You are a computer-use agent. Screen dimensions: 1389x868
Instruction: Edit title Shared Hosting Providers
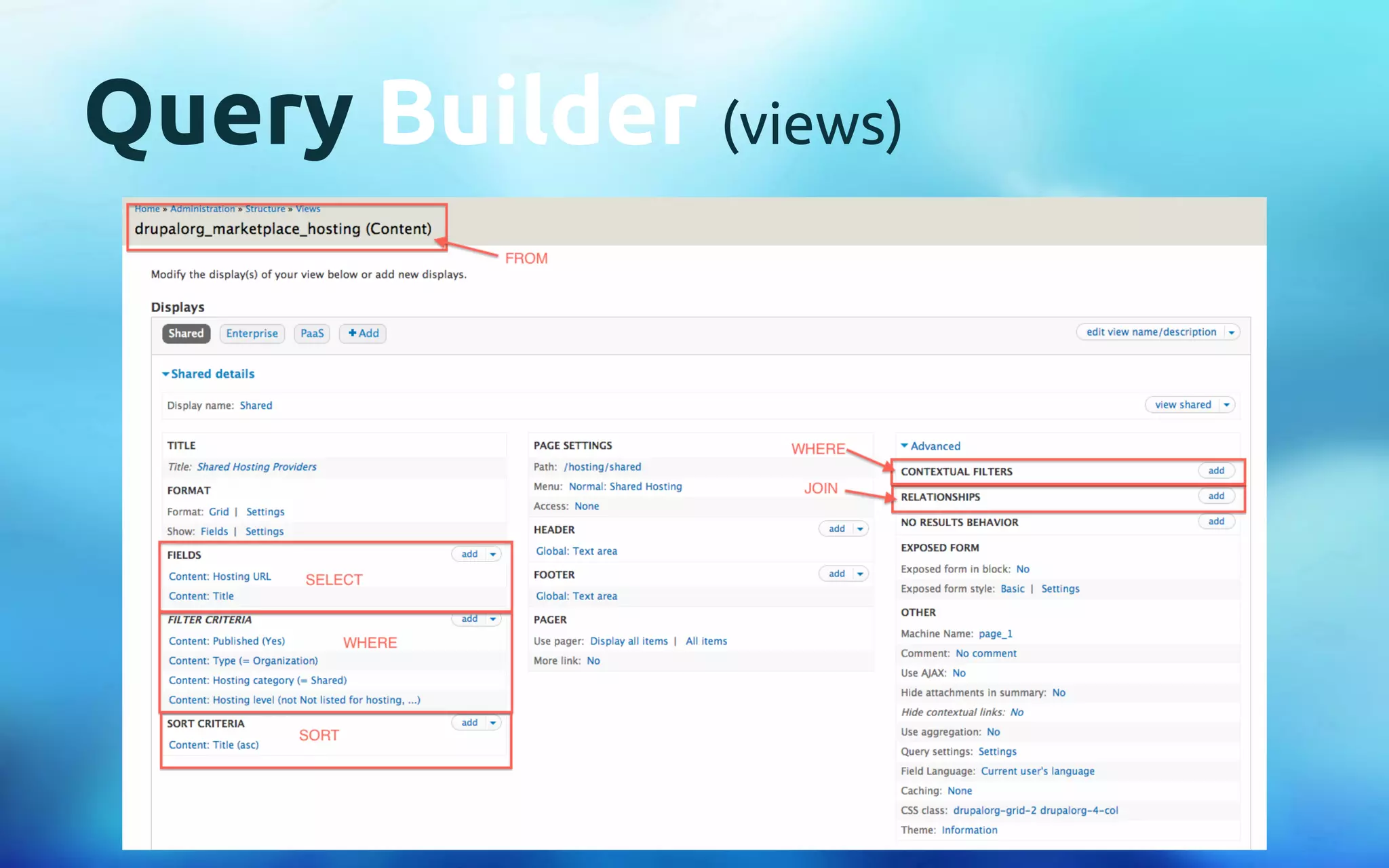click(x=256, y=467)
